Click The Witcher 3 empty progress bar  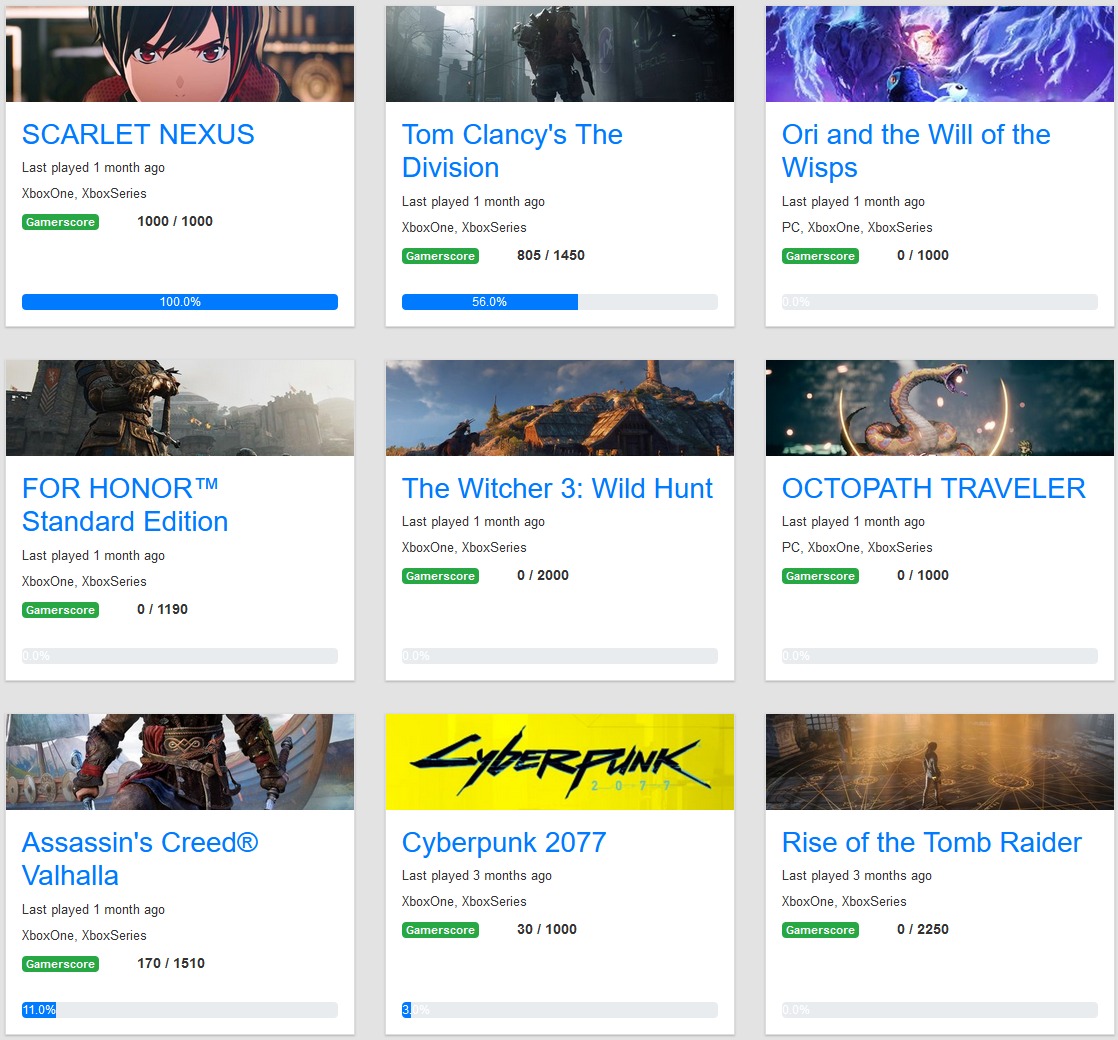pos(560,656)
